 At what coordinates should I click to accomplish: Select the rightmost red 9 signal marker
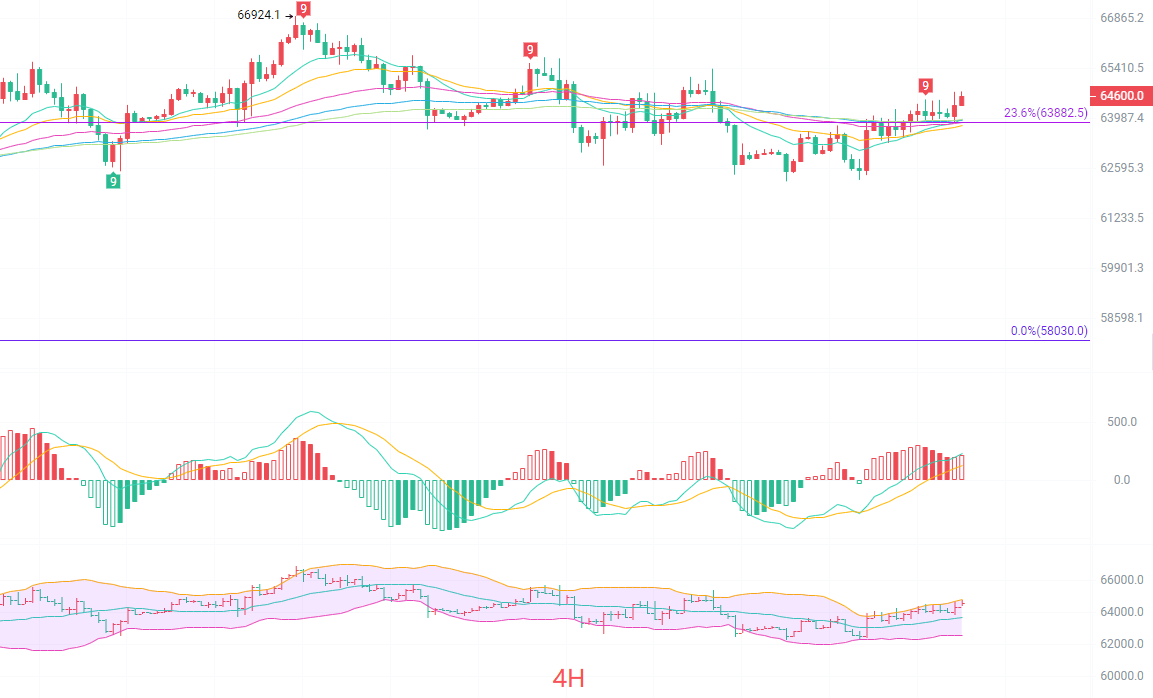pos(925,86)
